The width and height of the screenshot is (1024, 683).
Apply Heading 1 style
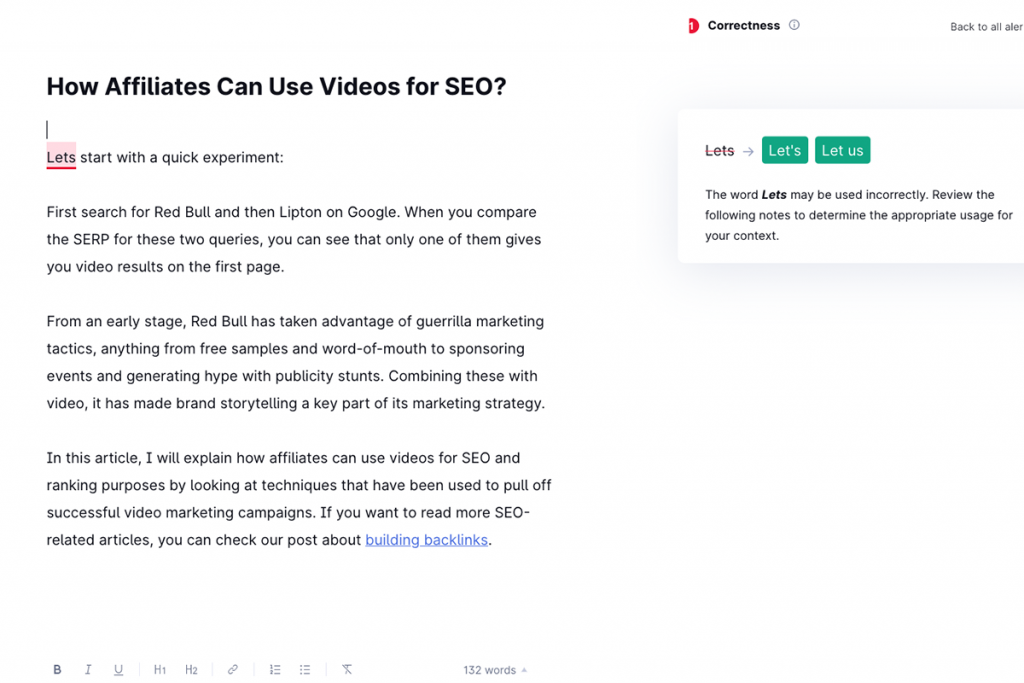click(x=160, y=669)
